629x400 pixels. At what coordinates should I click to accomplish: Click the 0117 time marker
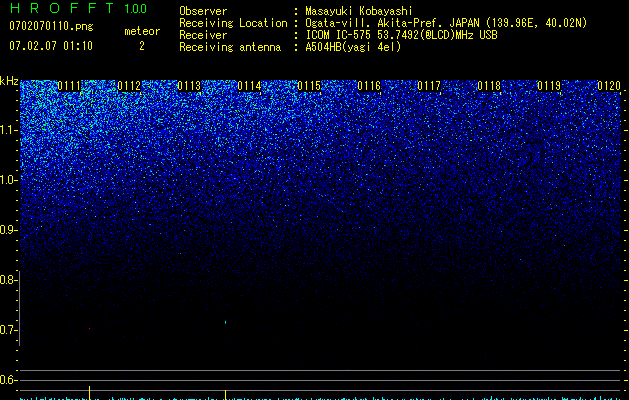[429, 86]
